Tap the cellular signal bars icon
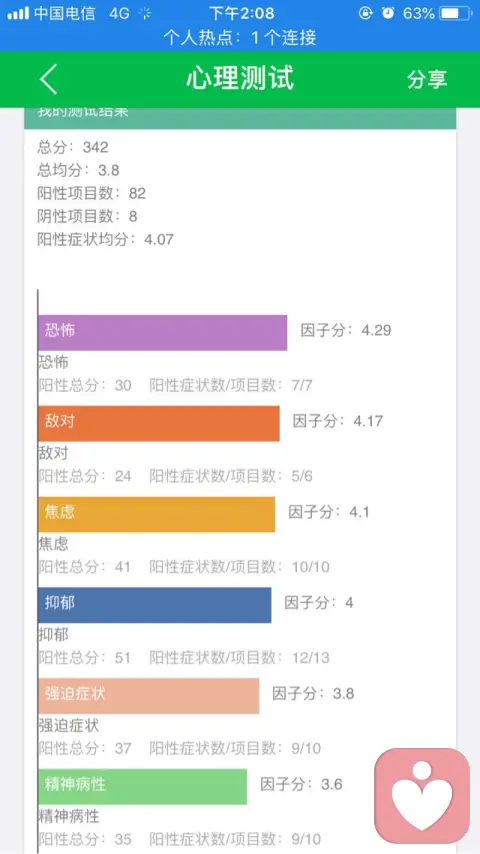Image resolution: width=480 pixels, height=854 pixels. tap(18, 14)
